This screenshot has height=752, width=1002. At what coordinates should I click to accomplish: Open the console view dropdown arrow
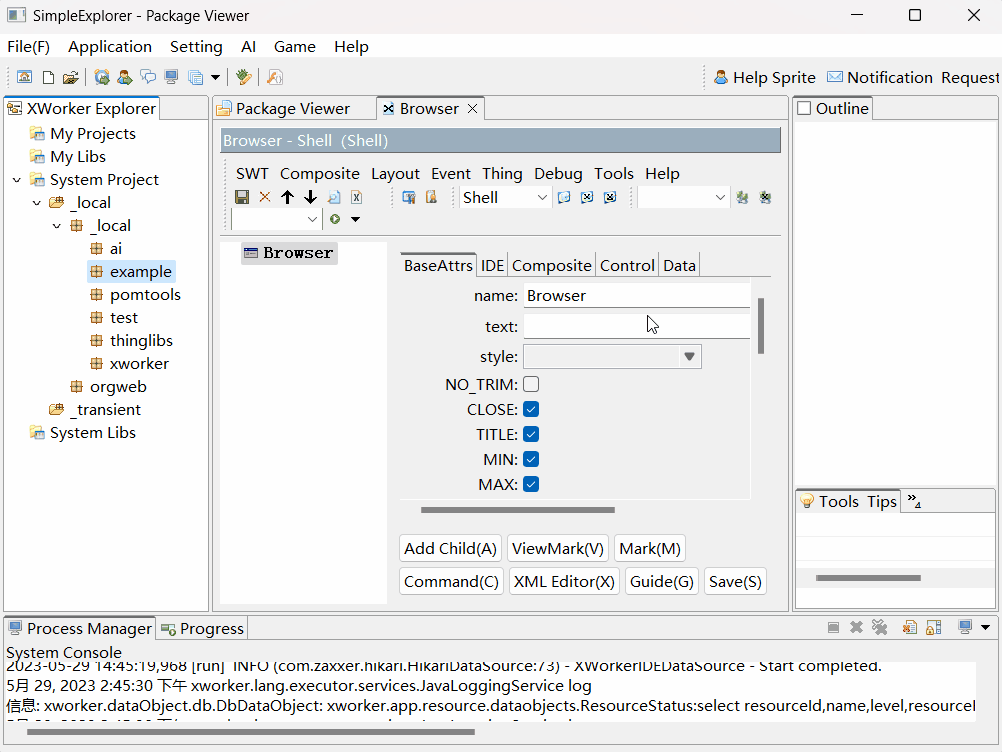pos(985,627)
